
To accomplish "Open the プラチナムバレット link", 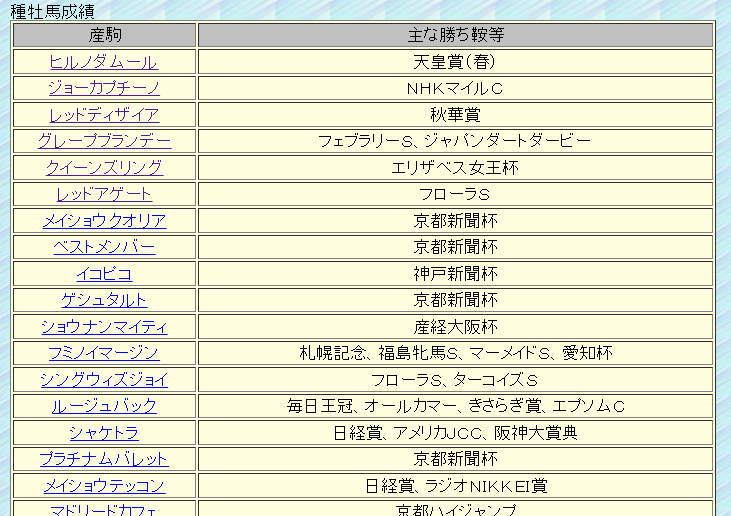I will 104,459.
